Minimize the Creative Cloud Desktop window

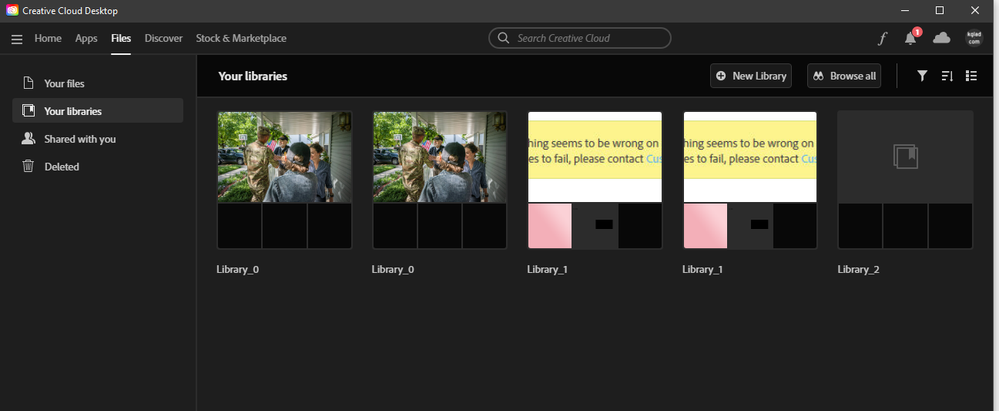[x=905, y=10]
